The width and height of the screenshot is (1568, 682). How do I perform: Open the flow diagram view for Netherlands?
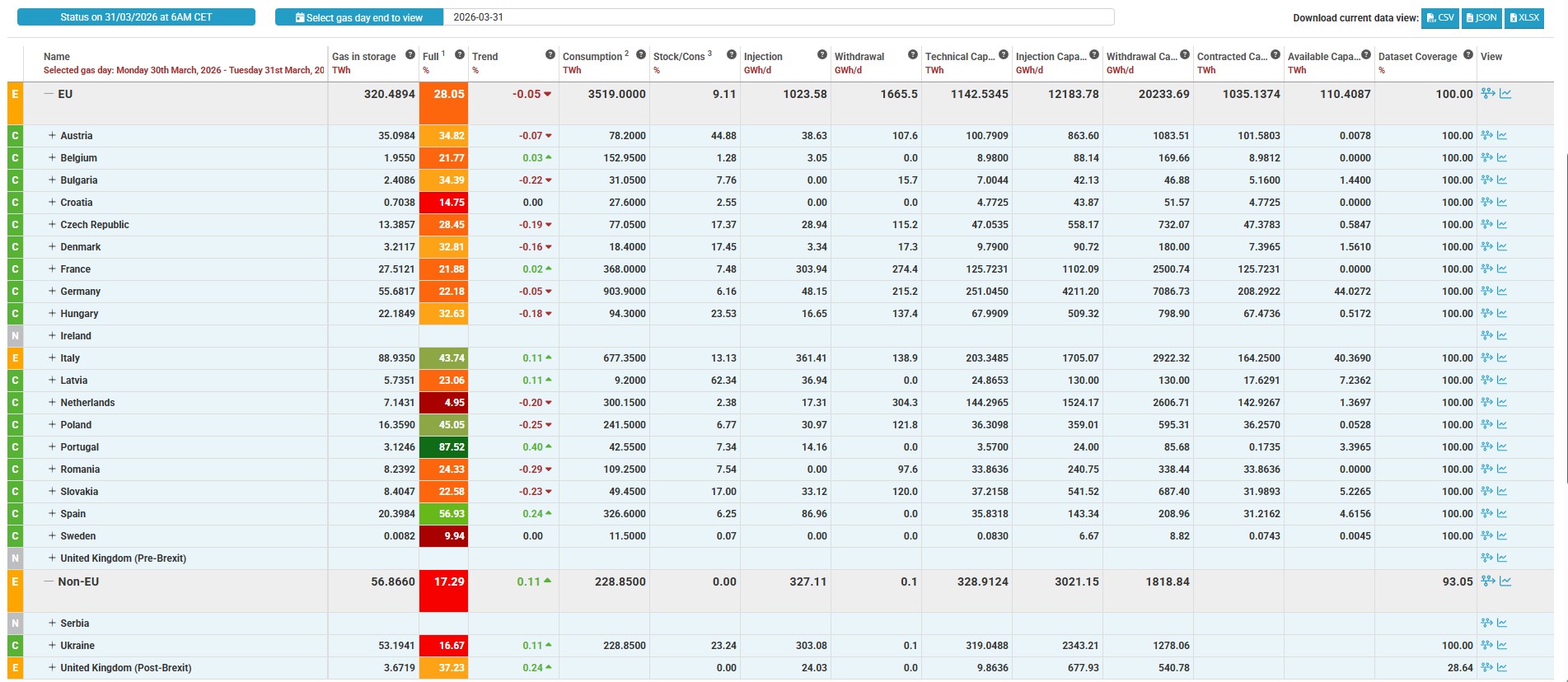(x=1486, y=403)
